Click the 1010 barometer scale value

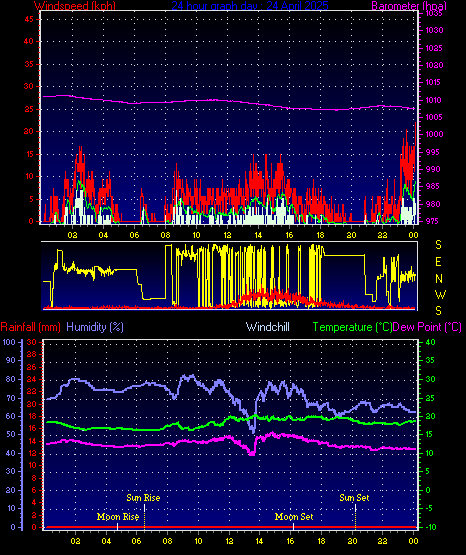(x=434, y=100)
